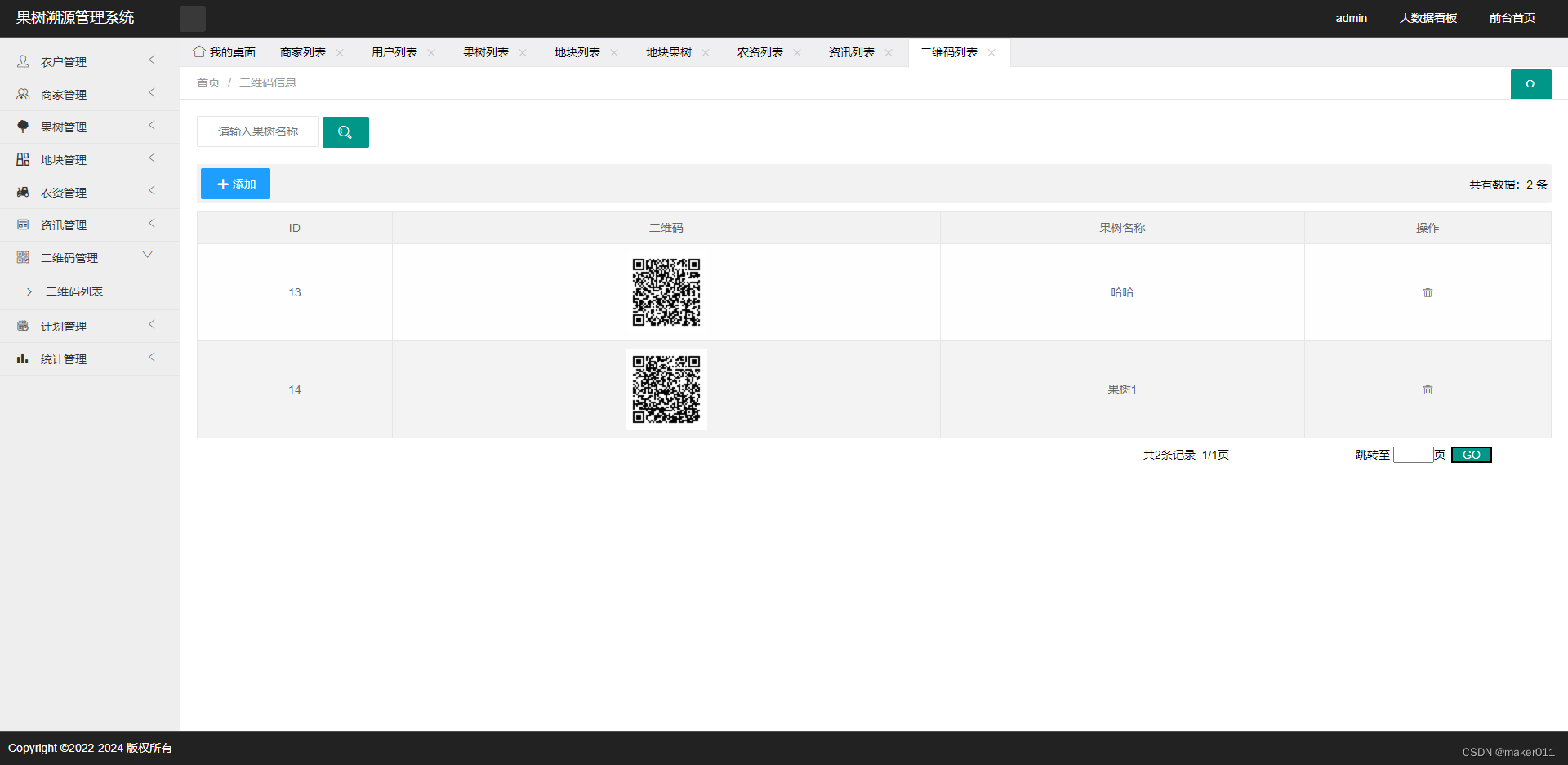The width and height of the screenshot is (1568, 765).
Task: Click the 请输入果树名称 search field
Action: pos(258,131)
